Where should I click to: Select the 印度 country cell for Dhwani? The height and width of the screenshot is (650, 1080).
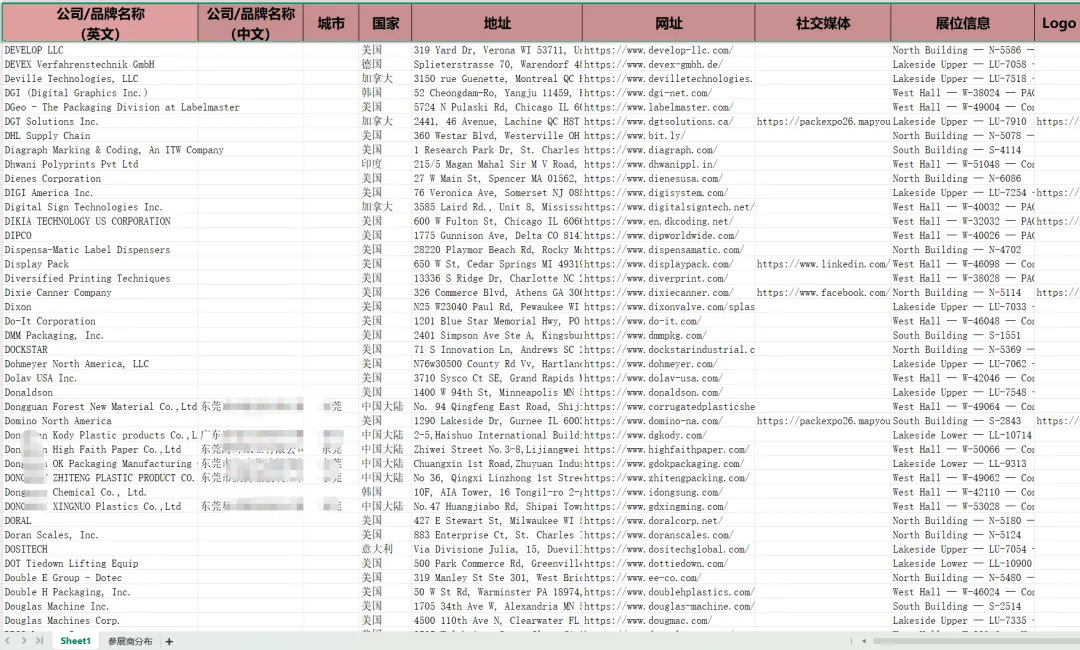pos(385,164)
